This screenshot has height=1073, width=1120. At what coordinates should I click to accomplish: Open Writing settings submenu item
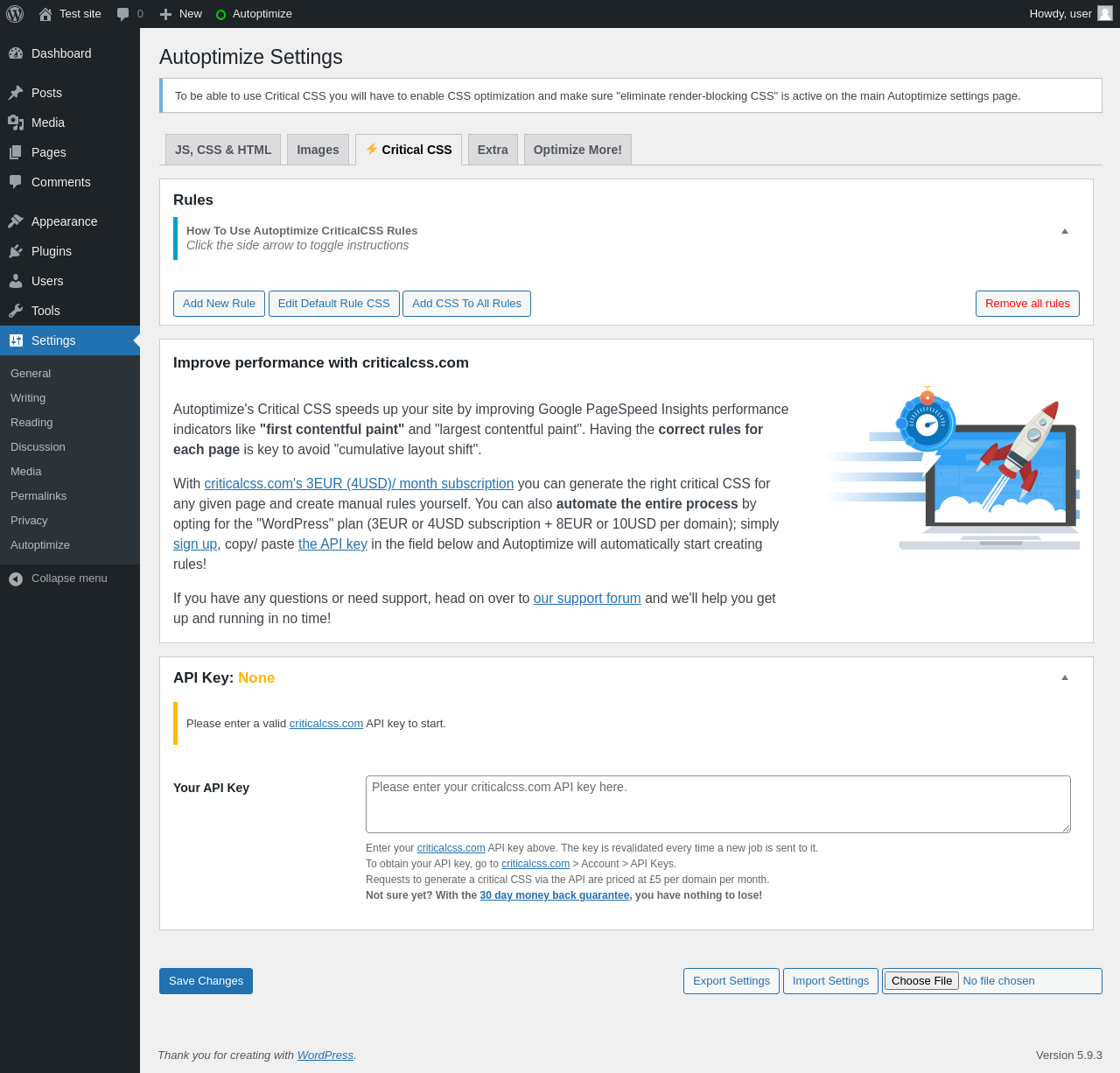pos(70,397)
